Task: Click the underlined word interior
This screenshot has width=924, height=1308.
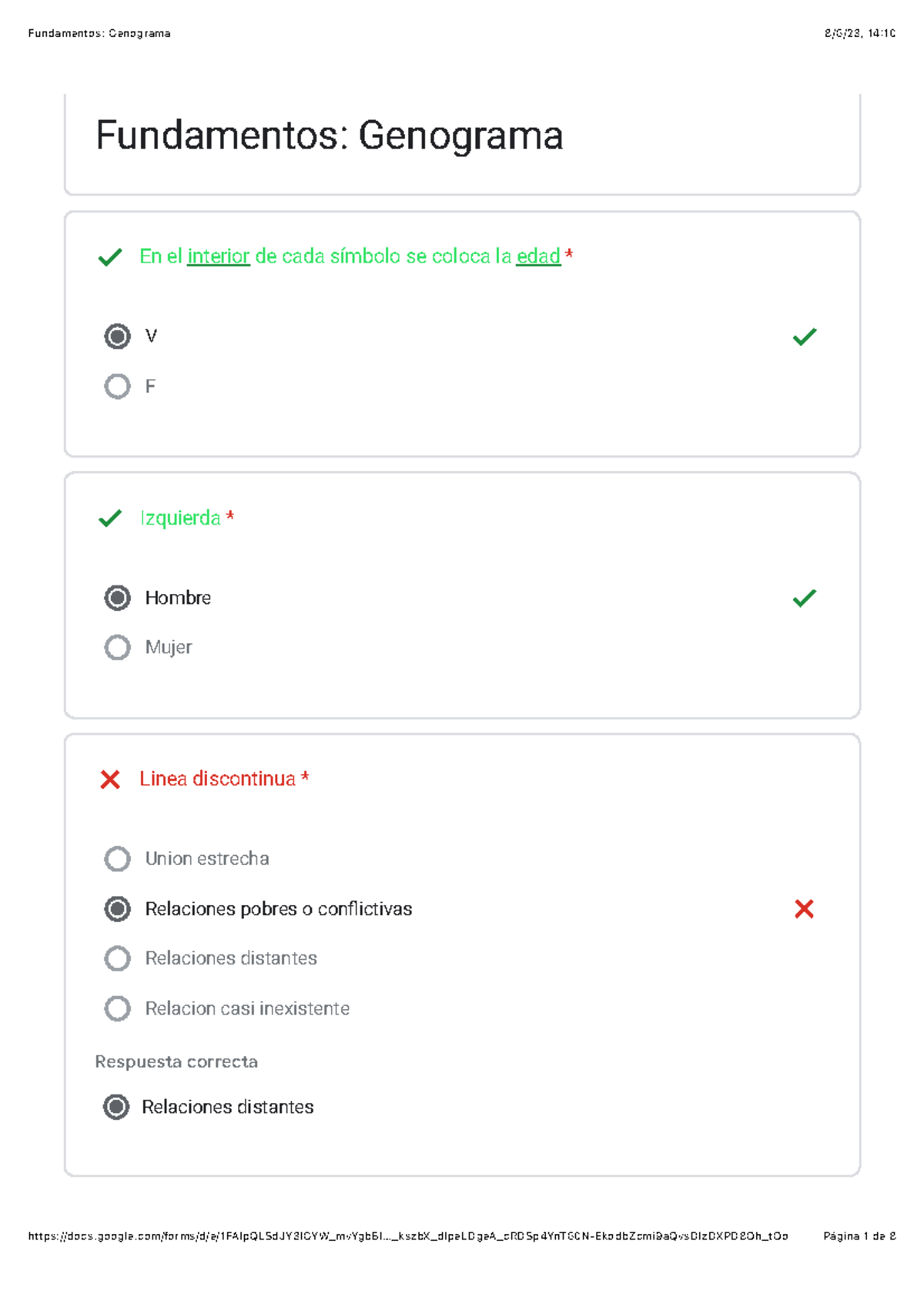Action: pyautogui.click(x=219, y=257)
